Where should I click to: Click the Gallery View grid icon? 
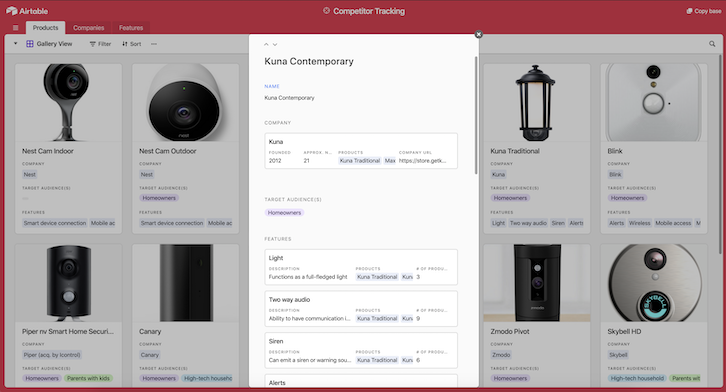30,44
